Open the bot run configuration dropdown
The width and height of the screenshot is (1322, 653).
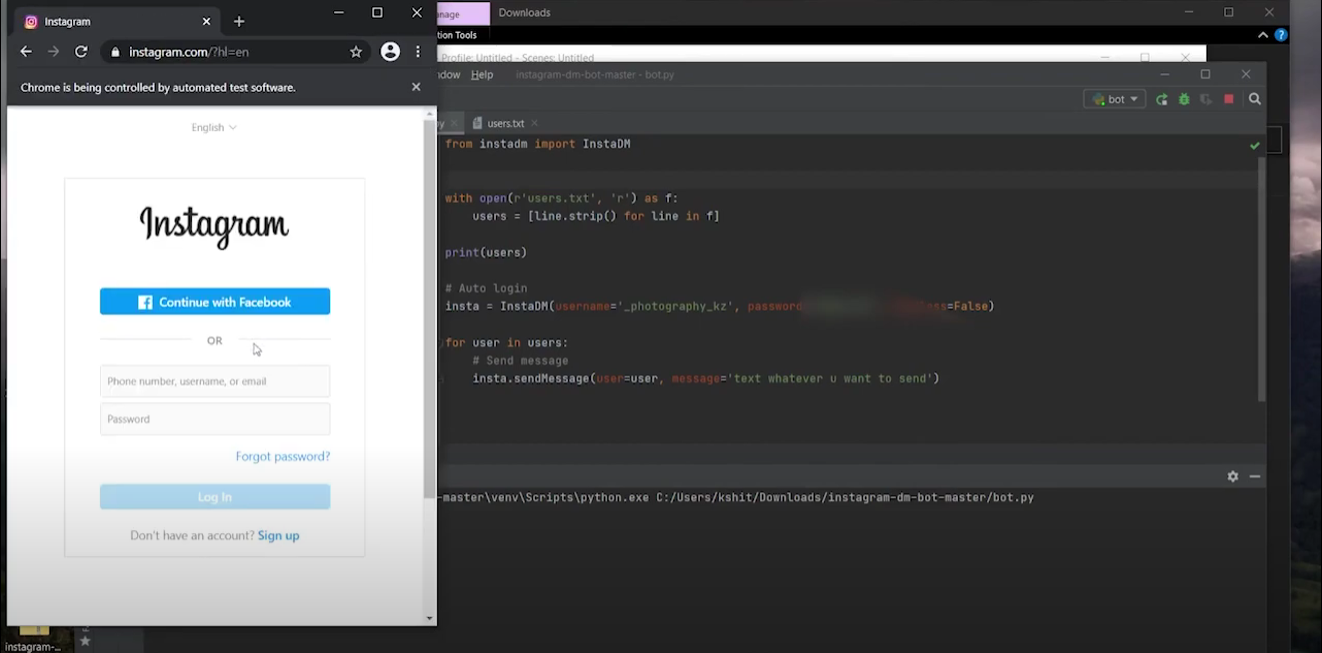(x=1115, y=99)
